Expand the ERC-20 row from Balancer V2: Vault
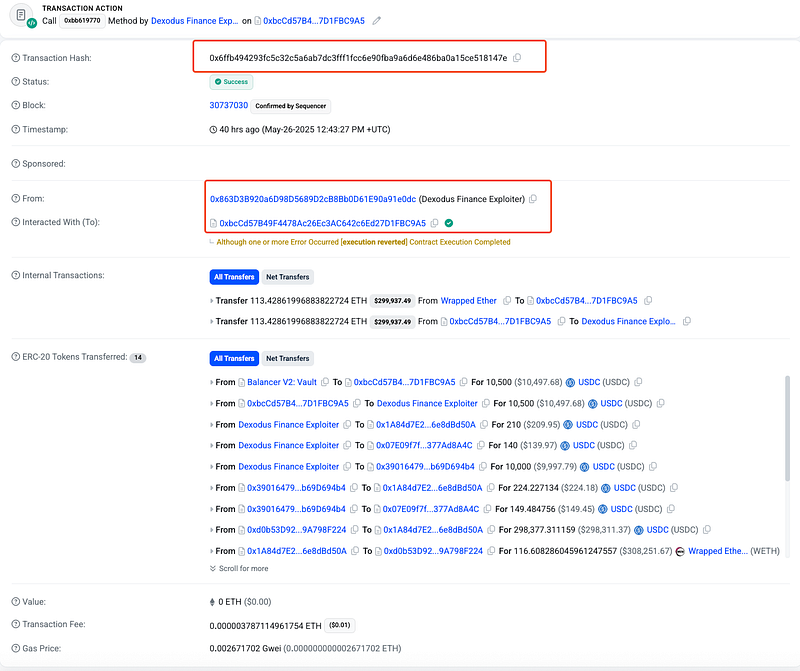This screenshot has width=800, height=671. 212,382
